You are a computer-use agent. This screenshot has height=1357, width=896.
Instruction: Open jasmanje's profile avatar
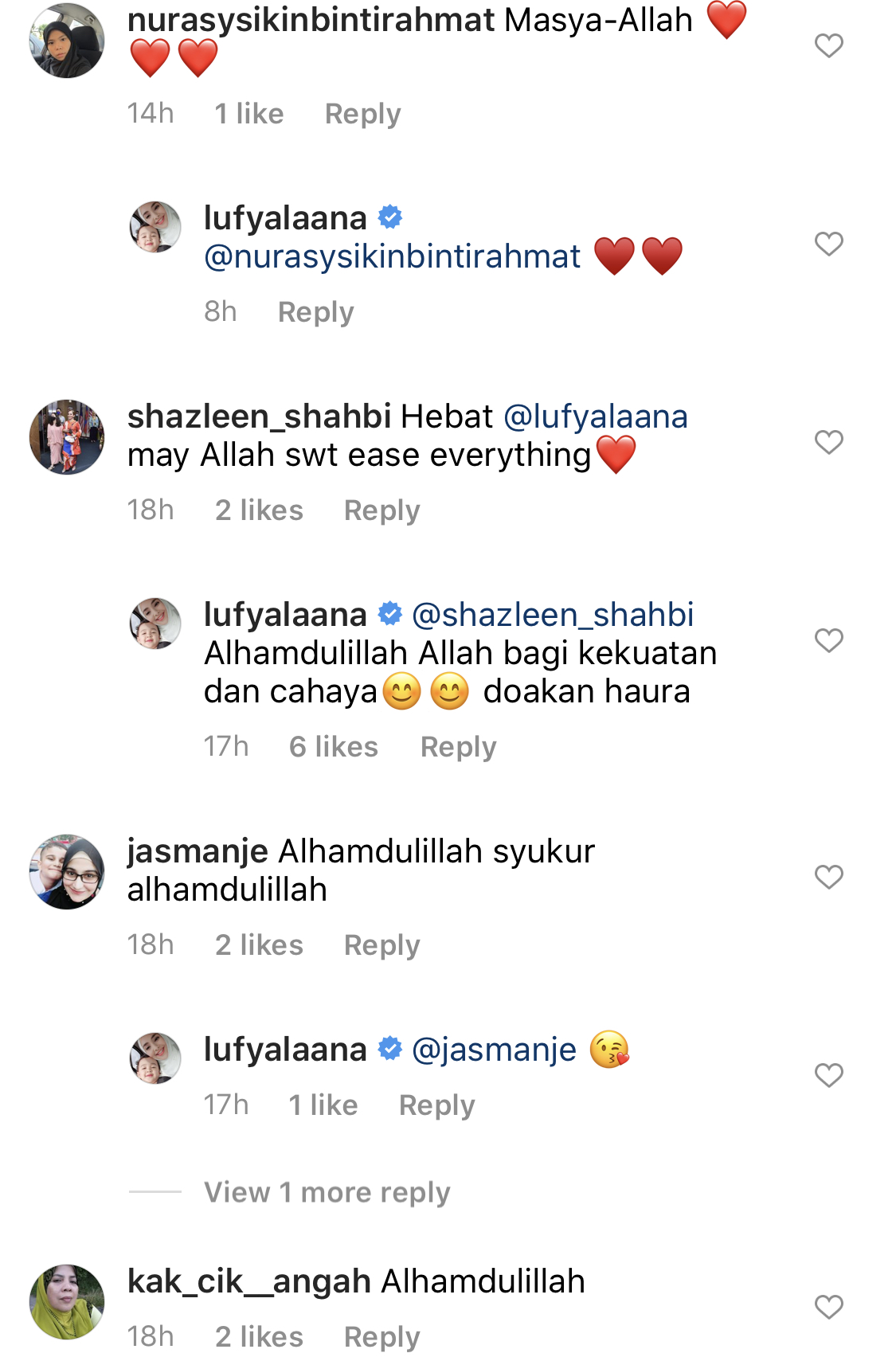(67, 872)
